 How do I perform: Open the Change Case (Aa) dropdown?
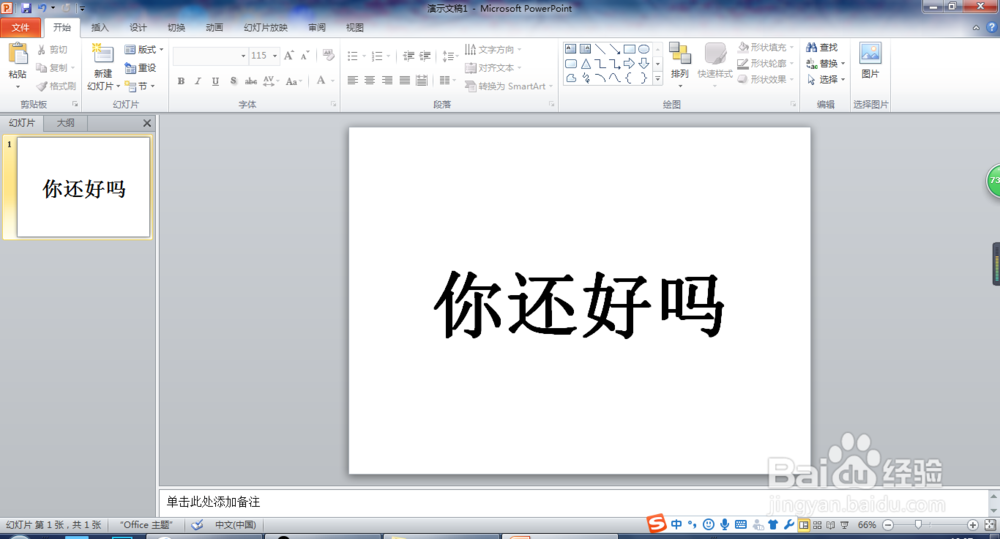[293, 81]
